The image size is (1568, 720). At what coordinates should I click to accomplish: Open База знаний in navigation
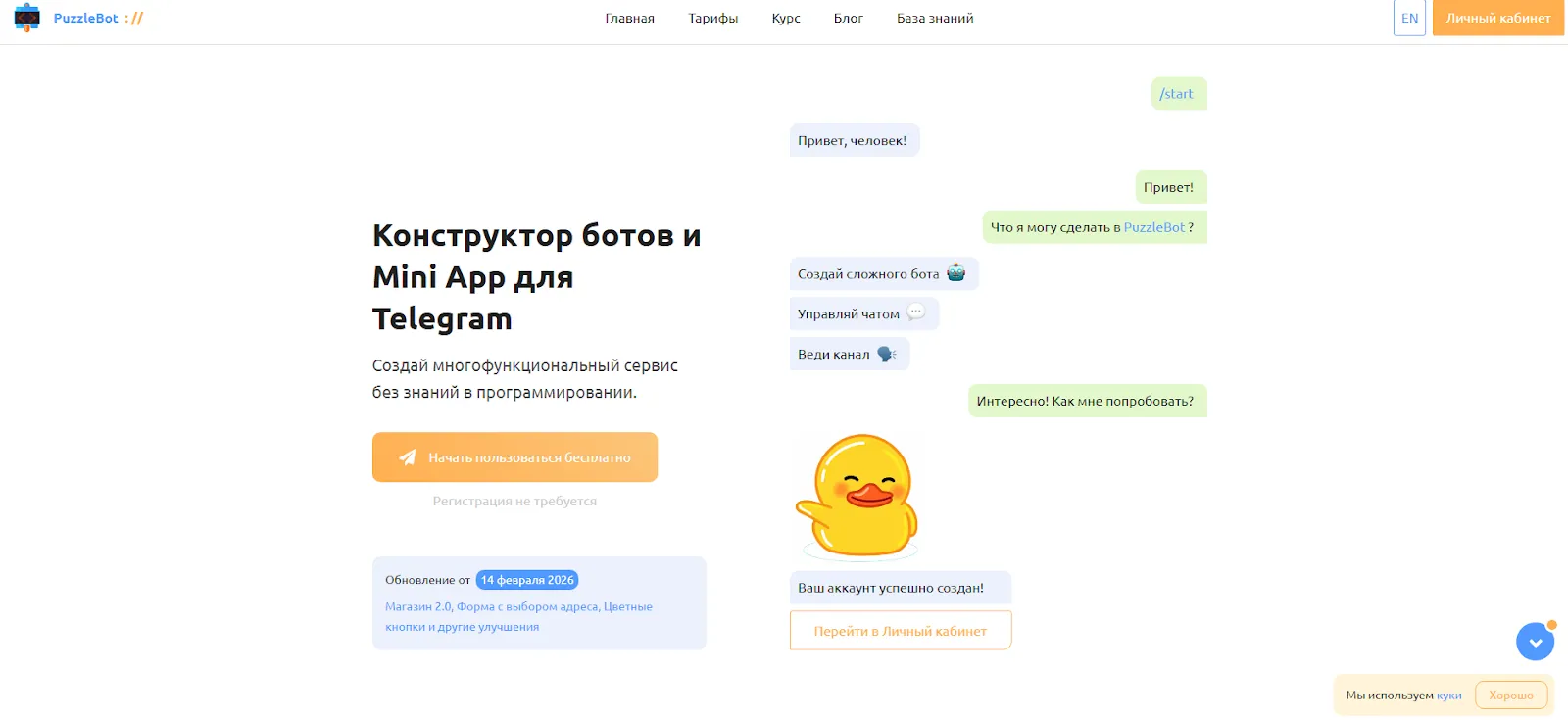[935, 18]
